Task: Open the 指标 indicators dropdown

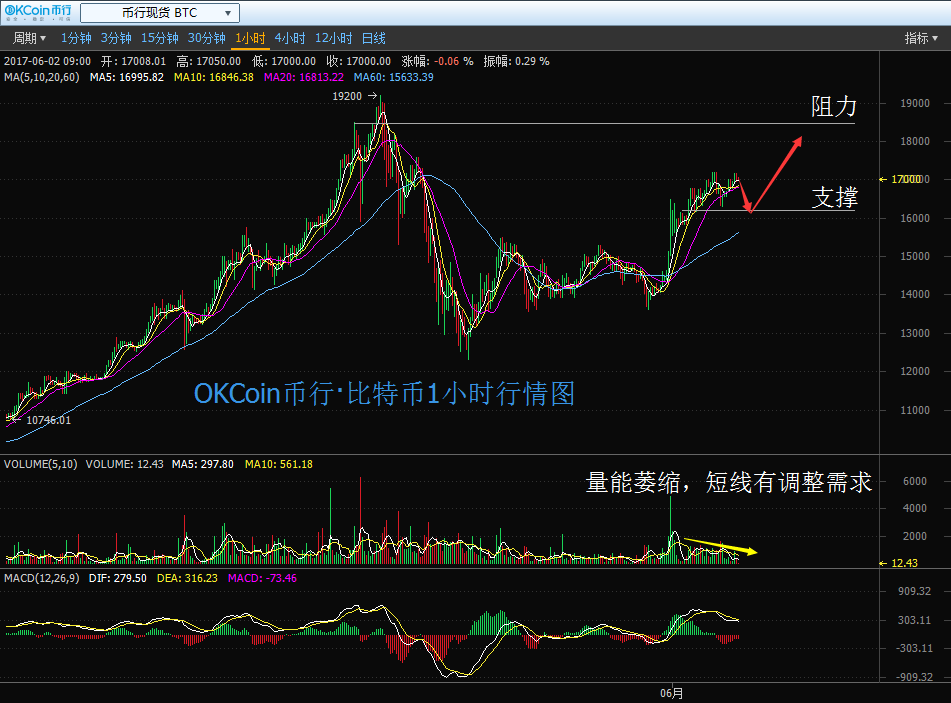Action: [921, 38]
